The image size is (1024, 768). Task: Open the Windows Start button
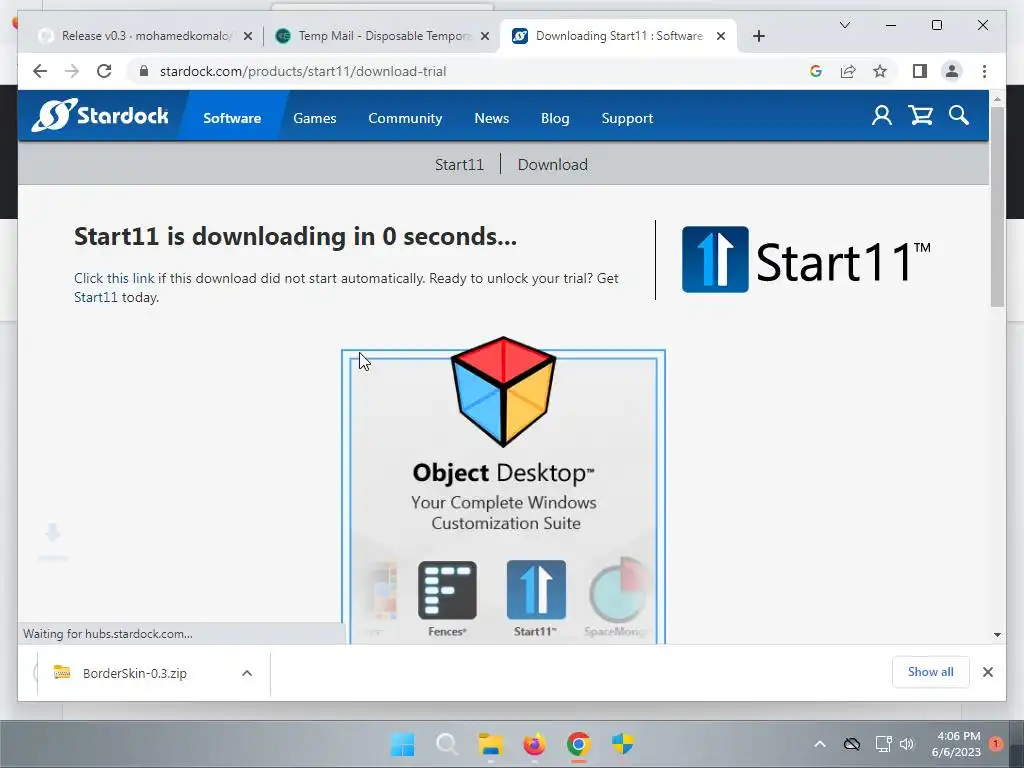pos(402,744)
